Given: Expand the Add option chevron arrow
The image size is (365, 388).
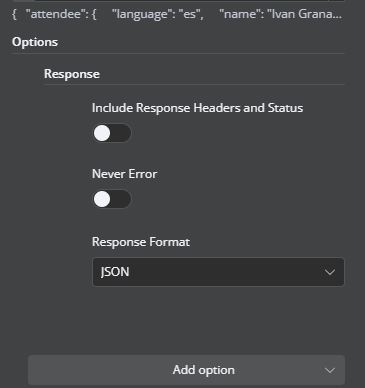Looking at the screenshot, I should point(330,370).
